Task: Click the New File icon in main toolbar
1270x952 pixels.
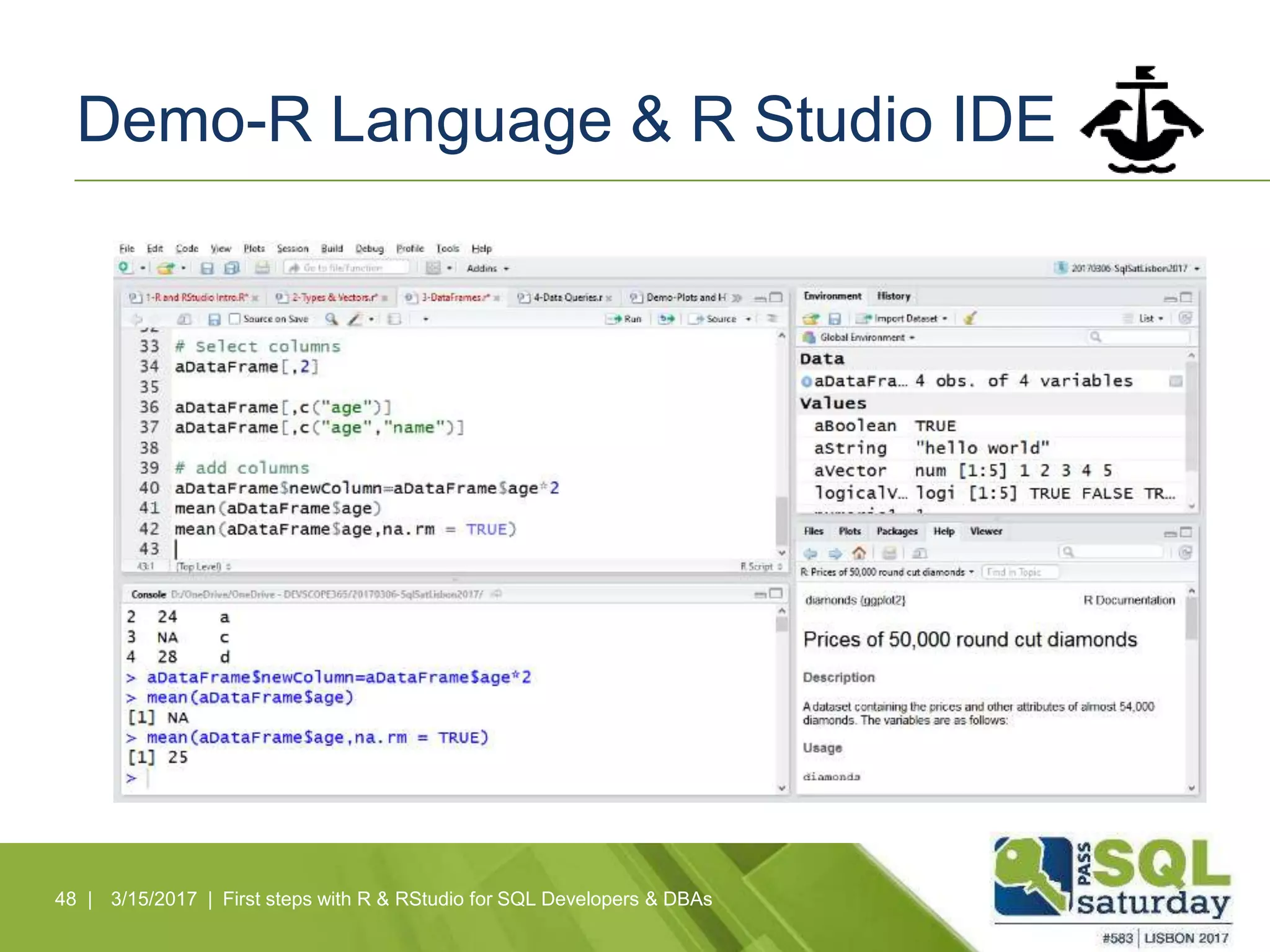Action: 126,267
